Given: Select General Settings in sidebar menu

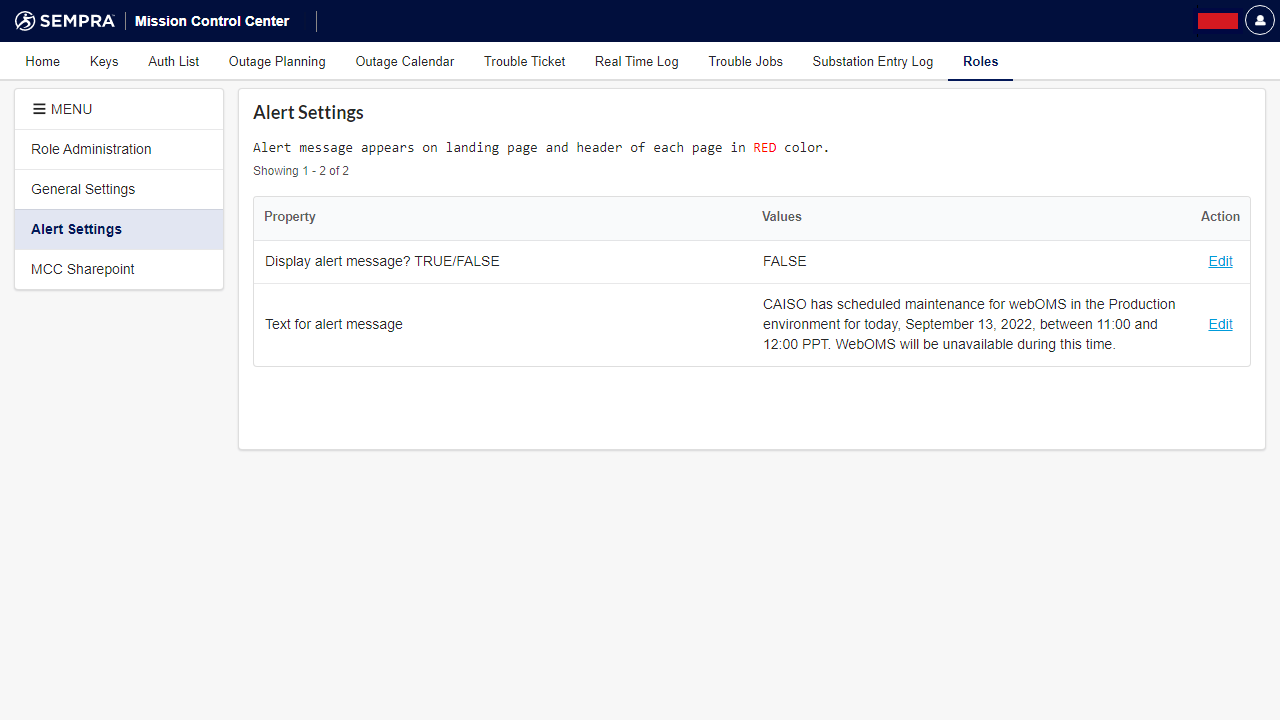Looking at the screenshot, I should [83, 189].
